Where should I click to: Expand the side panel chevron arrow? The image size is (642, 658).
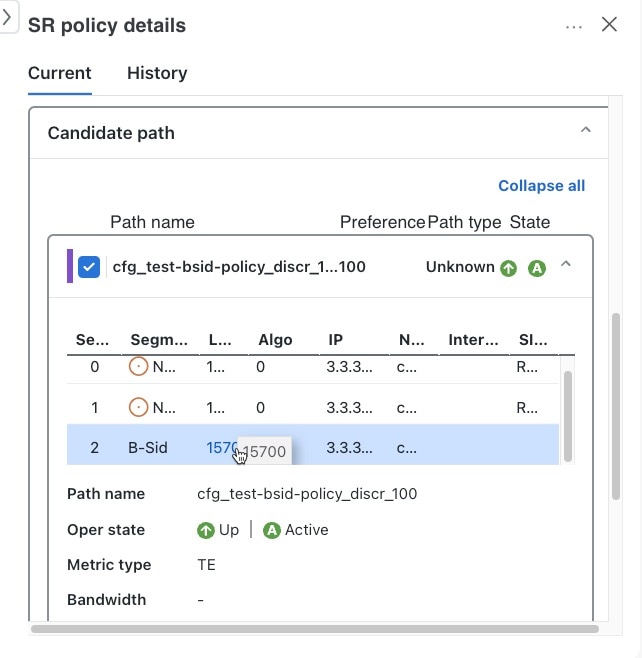pos(7,17)
